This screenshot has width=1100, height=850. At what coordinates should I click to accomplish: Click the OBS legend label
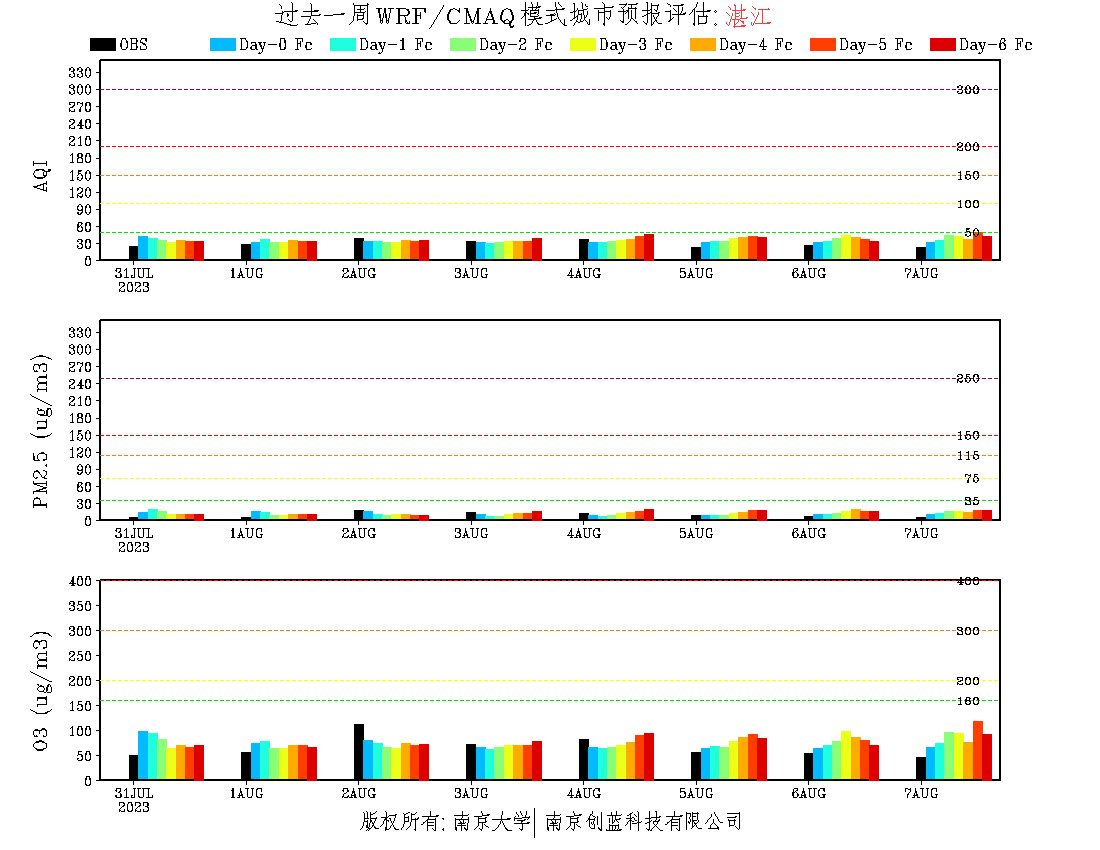tap(133, 44)
